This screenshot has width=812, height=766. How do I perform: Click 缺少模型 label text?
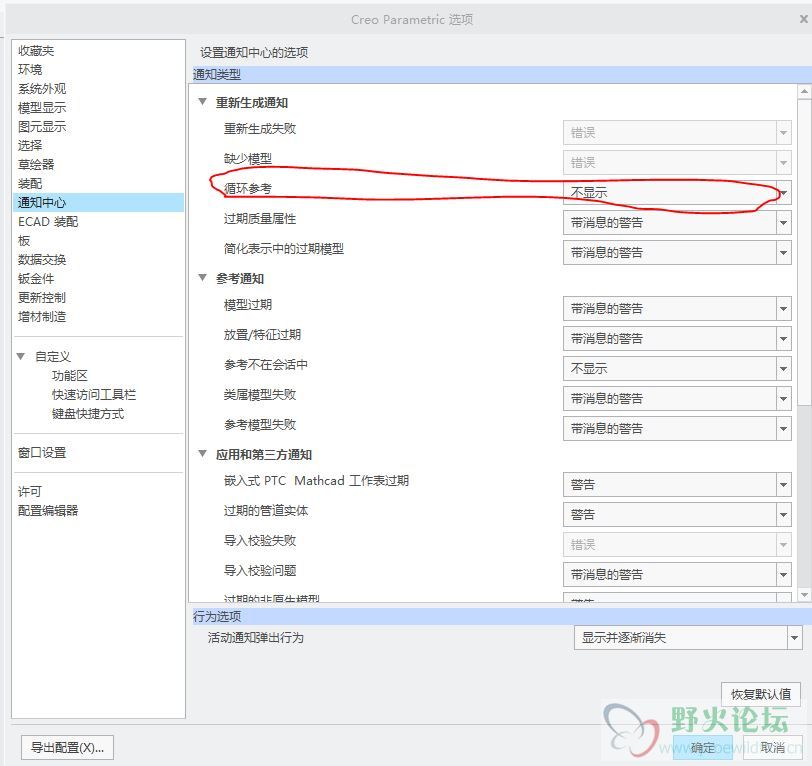pyautogui.click(x=248, y=158)
